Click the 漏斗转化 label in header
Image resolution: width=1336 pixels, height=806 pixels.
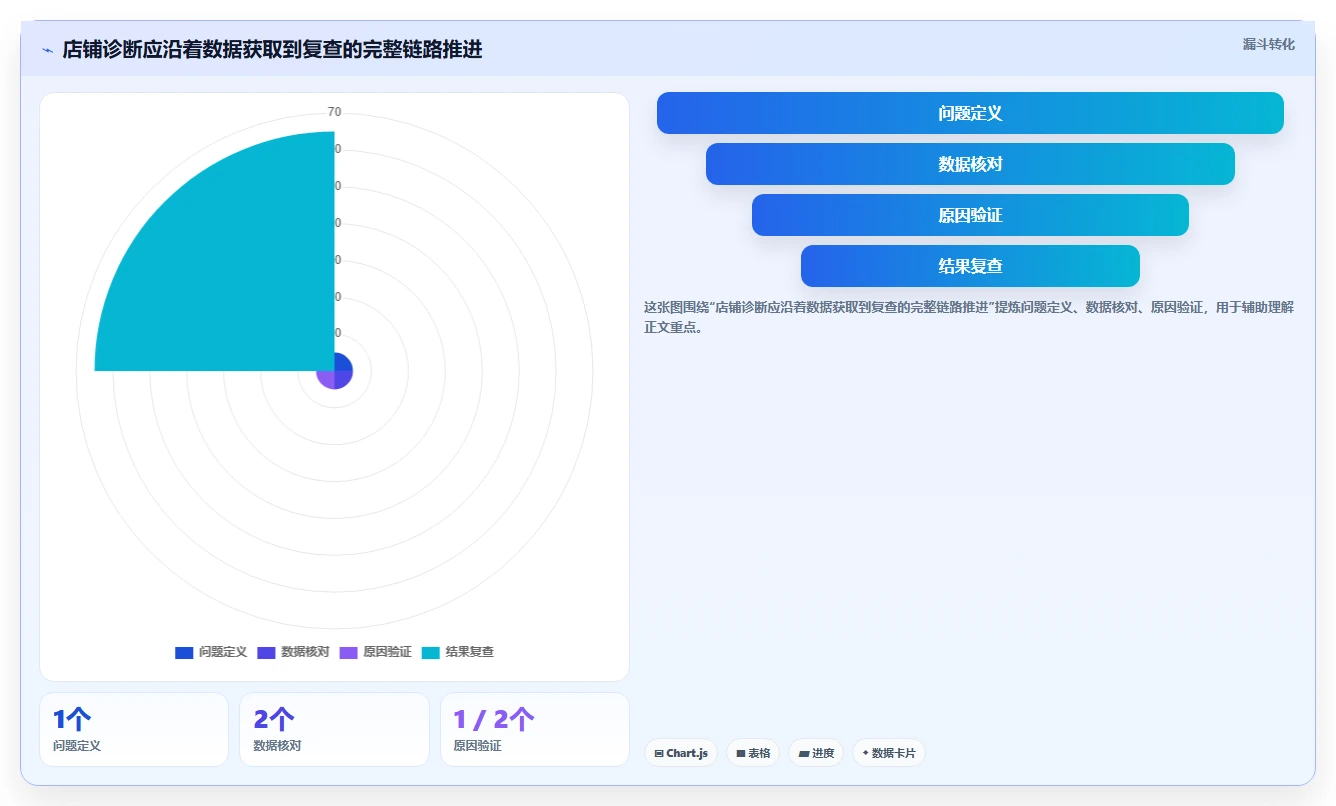(1269, 45)
